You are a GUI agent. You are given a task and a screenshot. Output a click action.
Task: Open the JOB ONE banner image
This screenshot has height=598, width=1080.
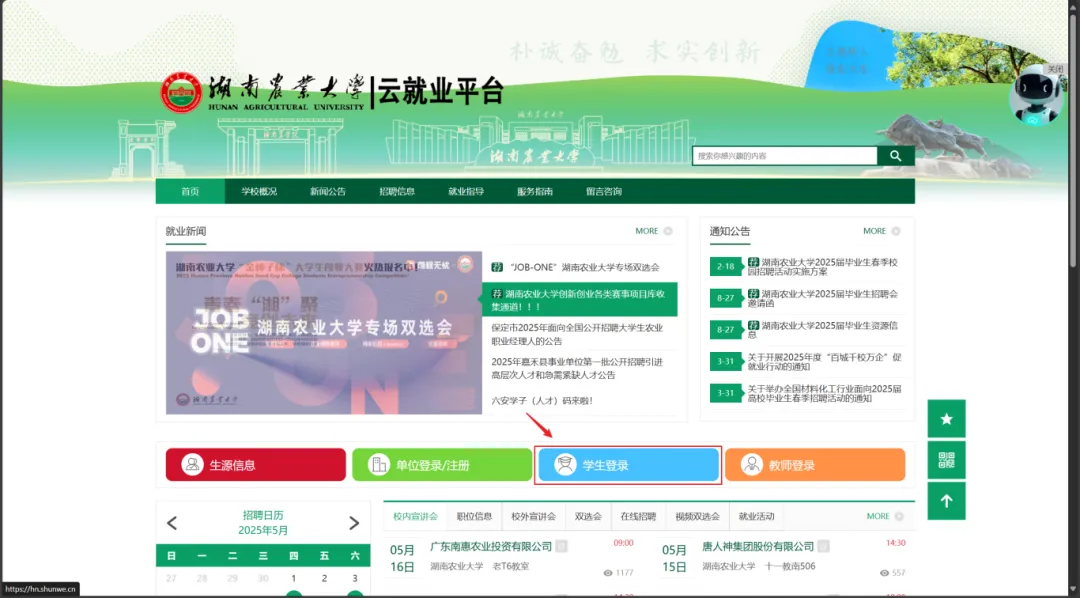[x=324, y=333]
